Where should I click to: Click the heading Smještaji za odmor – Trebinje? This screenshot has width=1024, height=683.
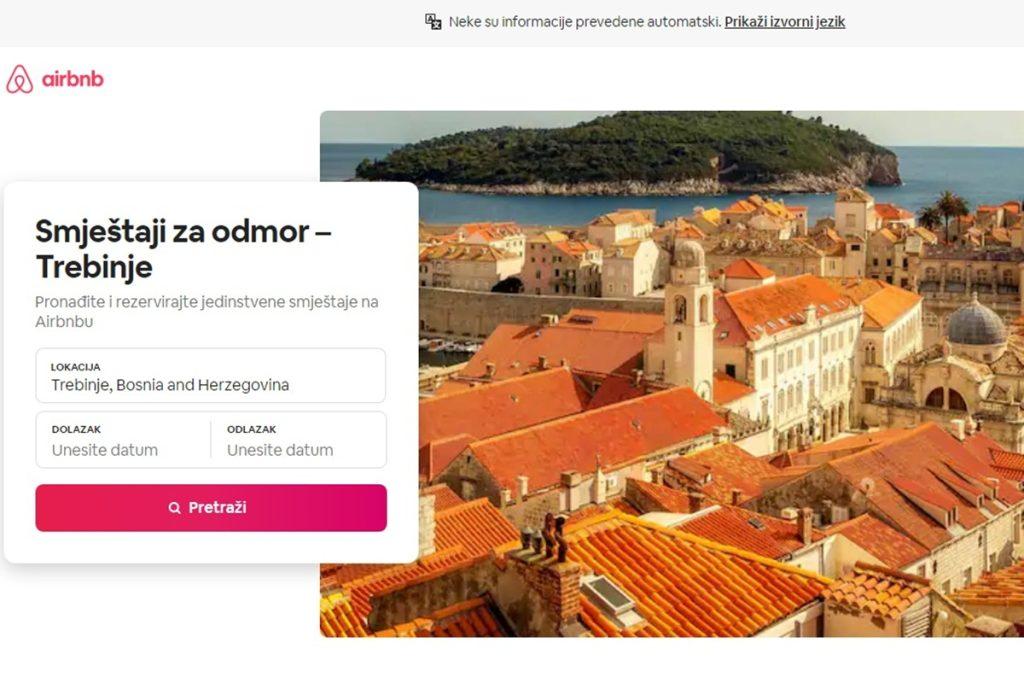183,249
